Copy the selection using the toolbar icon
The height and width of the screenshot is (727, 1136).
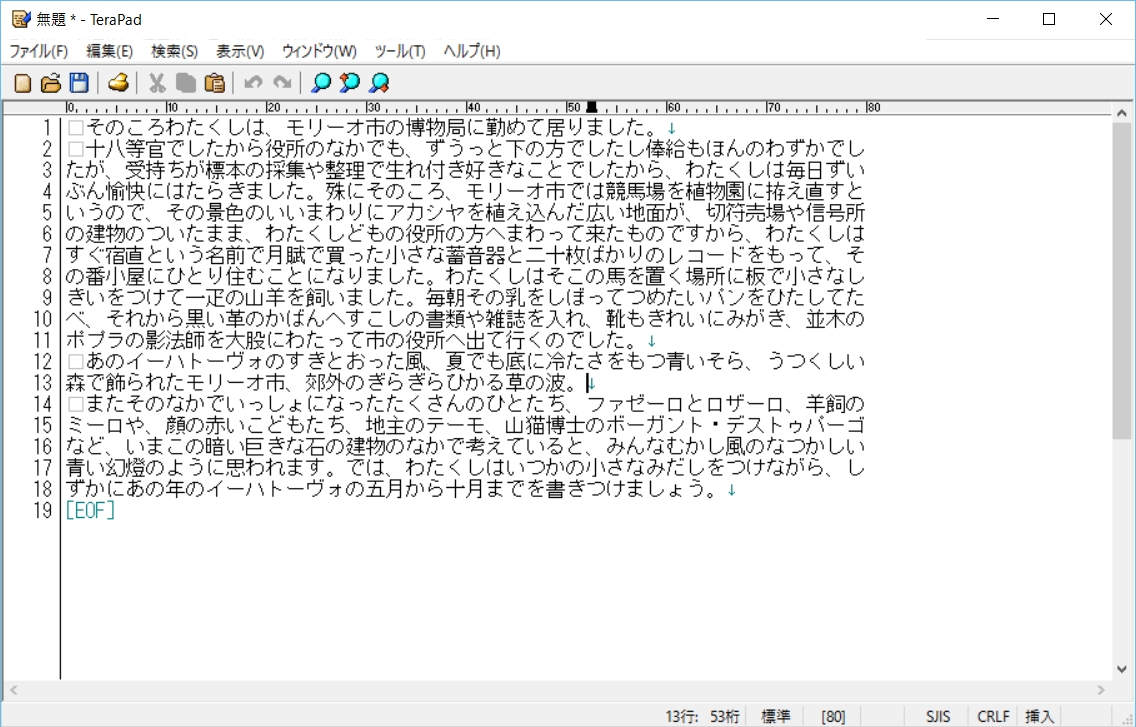pos(185,83)
